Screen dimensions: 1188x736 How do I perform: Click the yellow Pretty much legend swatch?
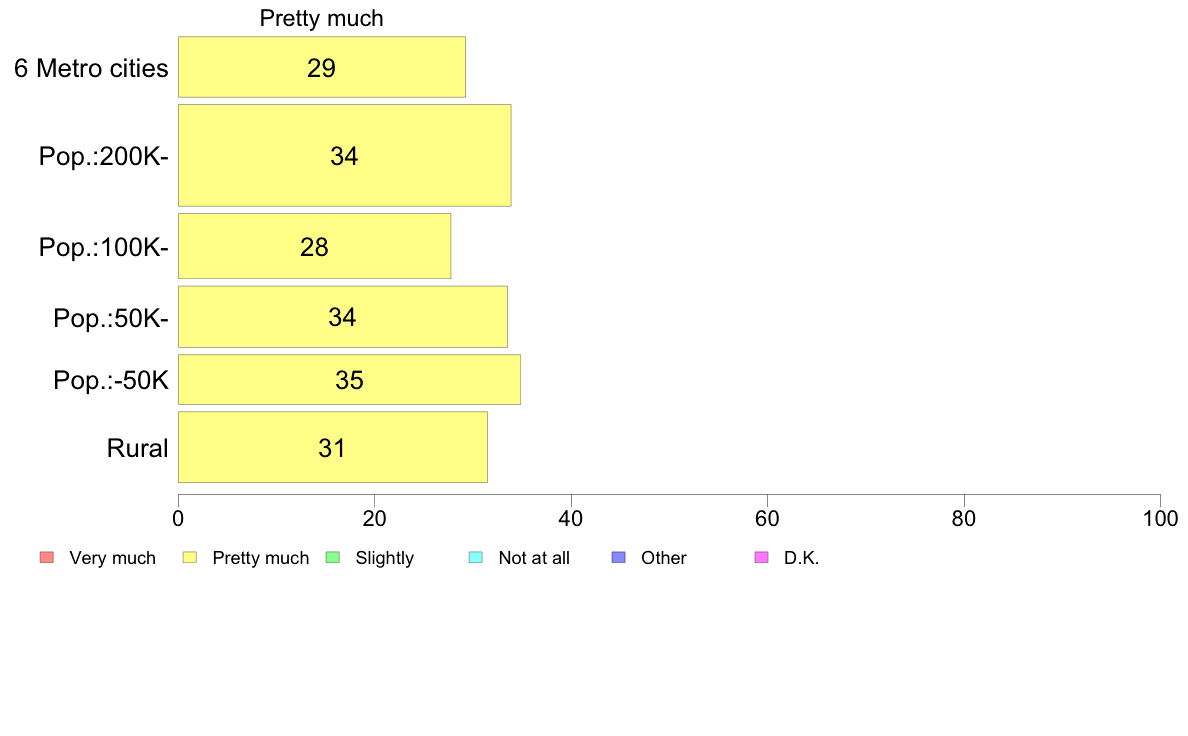coord(190,557)
